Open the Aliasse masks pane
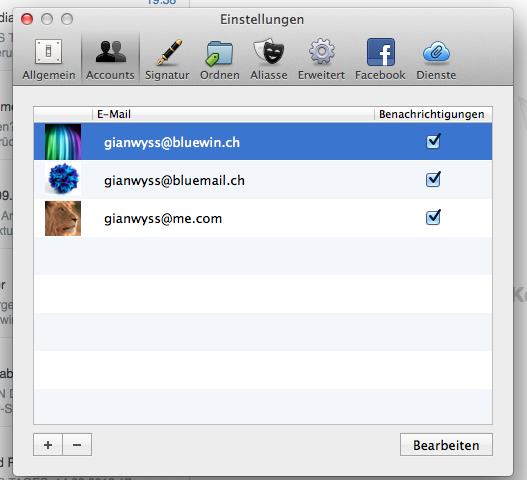527x480 pixels. click(269, 59)
